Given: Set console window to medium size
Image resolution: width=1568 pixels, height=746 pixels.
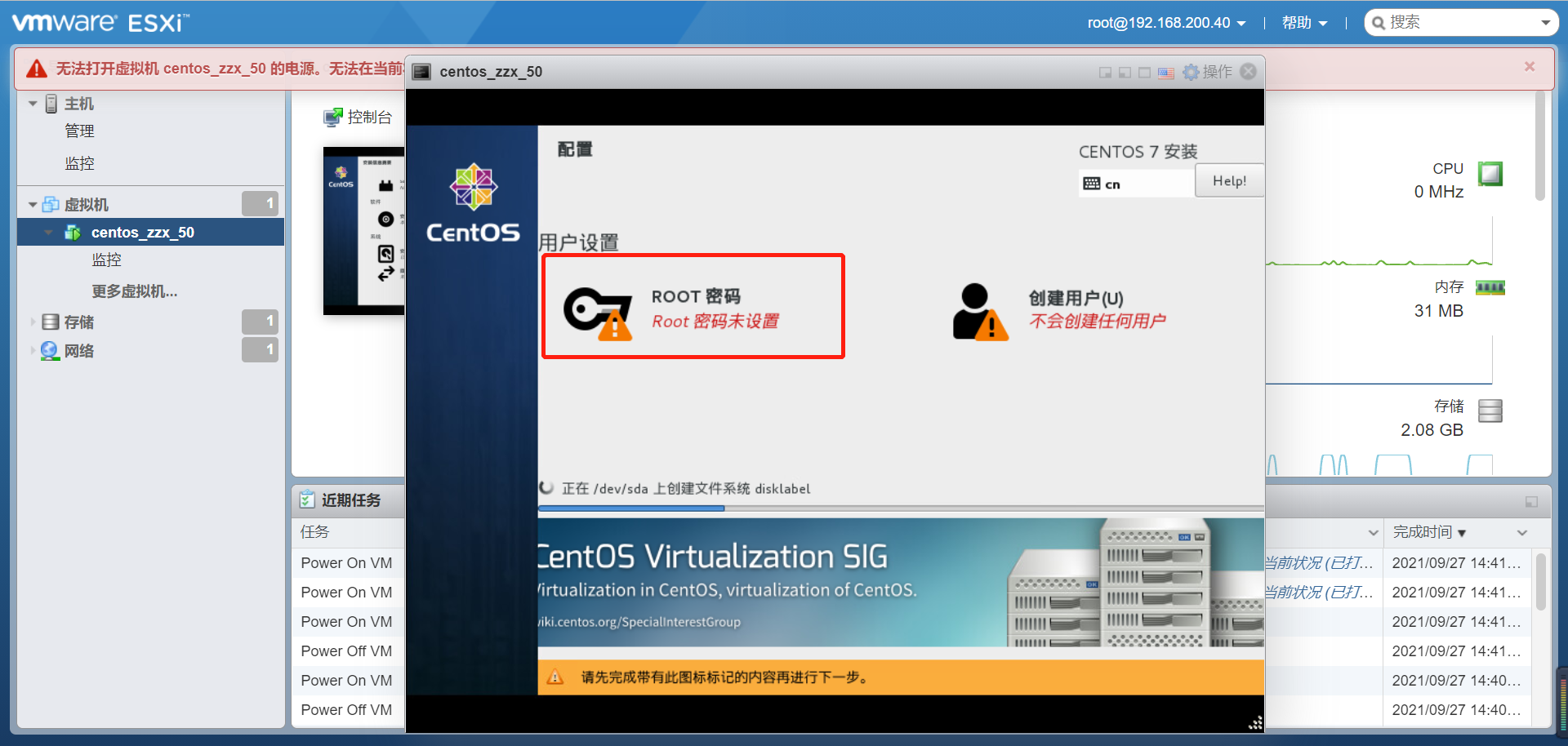Looking at the screenshot, I should 1125,73.
